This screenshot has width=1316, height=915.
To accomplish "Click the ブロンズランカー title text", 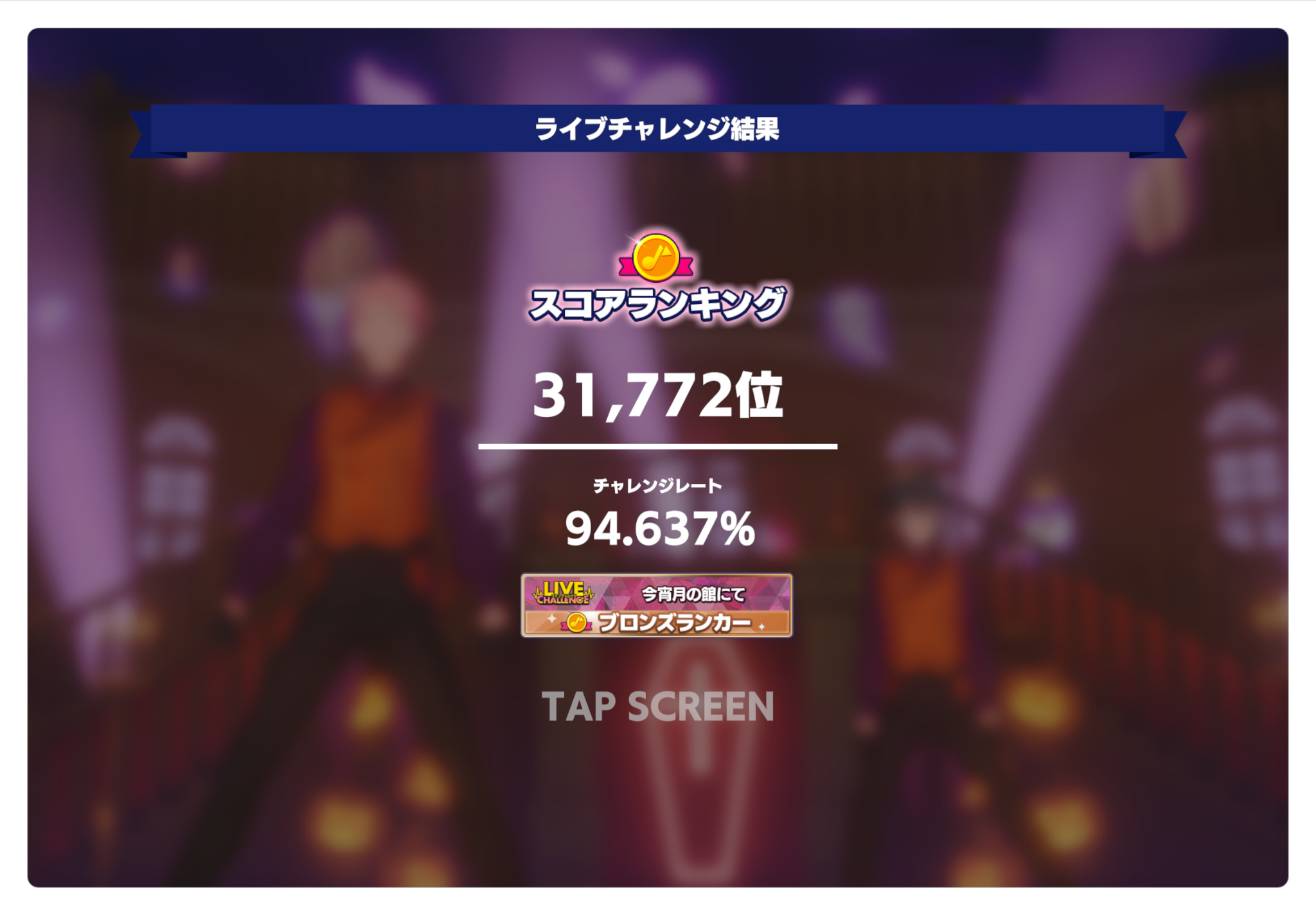I will pos(673,622).
